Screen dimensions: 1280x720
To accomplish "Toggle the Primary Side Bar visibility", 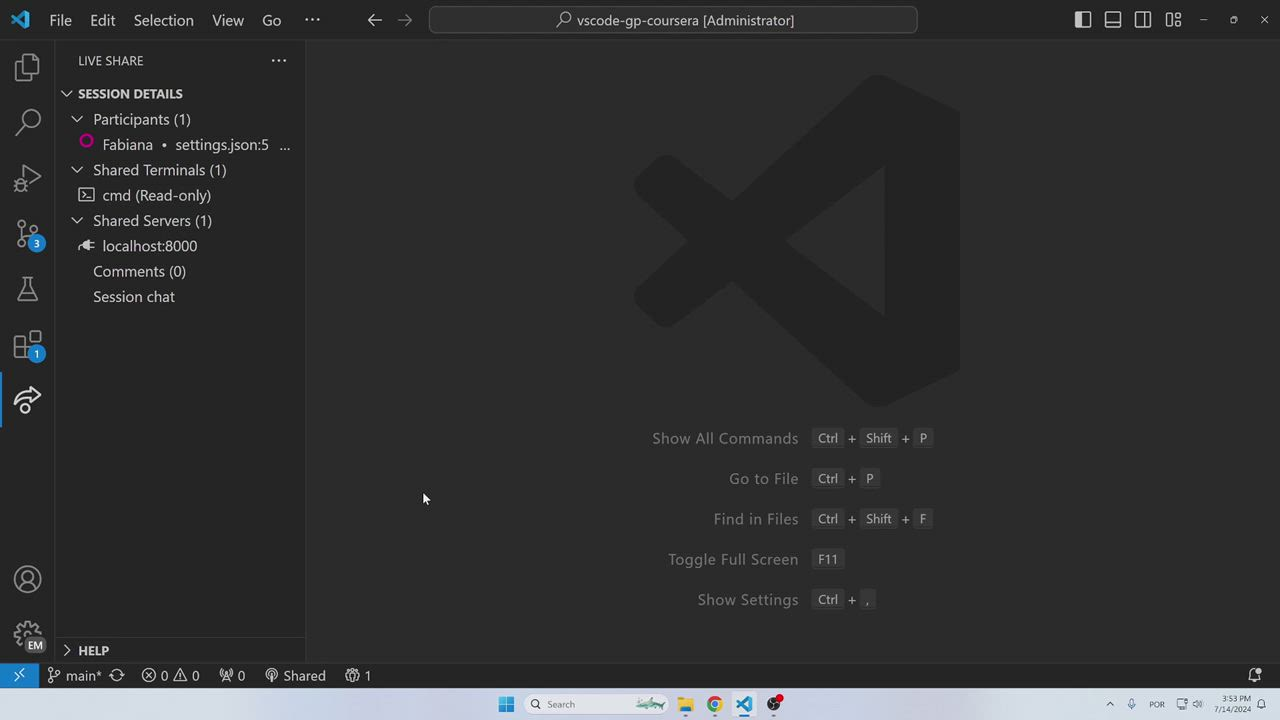I will point(1083,20).
